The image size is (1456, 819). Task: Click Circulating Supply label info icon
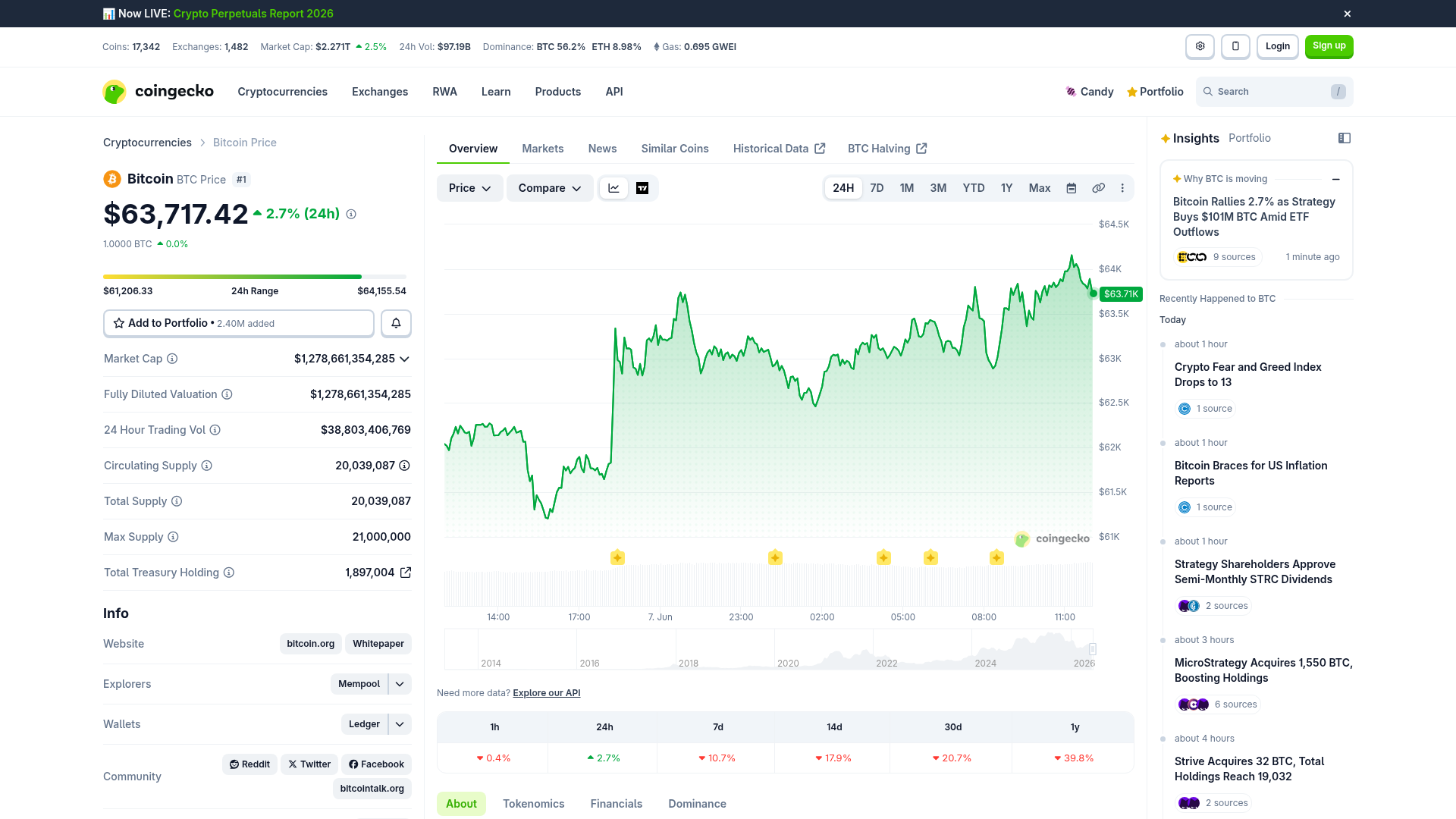click(x=206, y=466)
